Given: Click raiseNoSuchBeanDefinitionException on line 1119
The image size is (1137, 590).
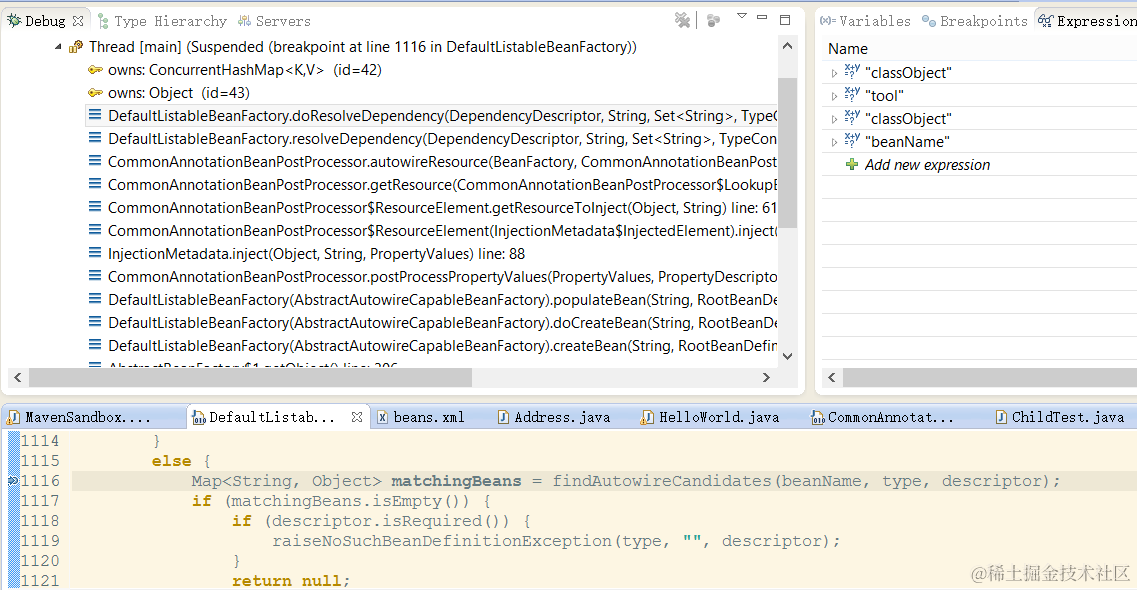Looking at the screenshot, I should [x=442, y=541].
